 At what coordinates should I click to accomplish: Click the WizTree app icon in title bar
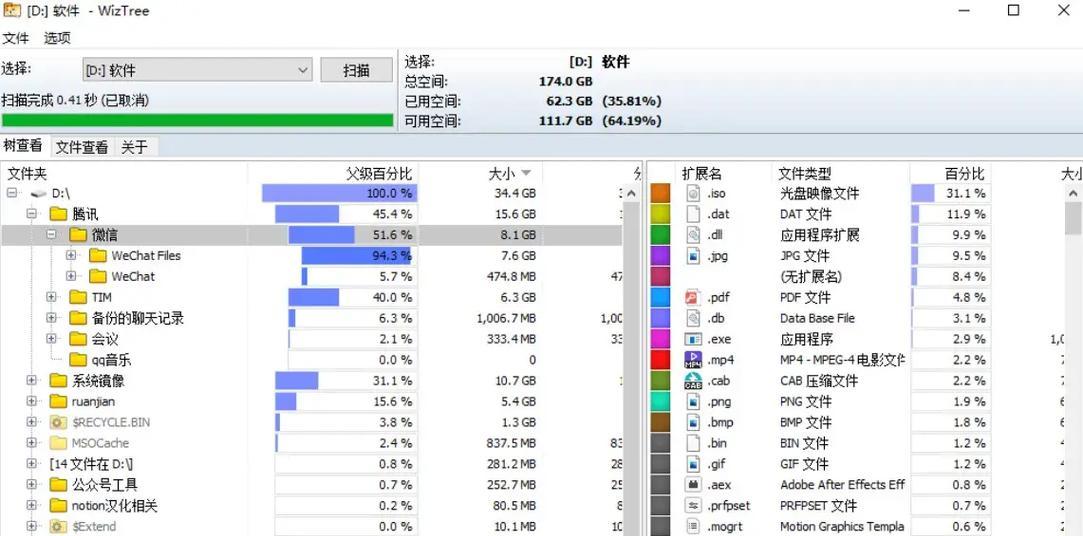[11, 11]
